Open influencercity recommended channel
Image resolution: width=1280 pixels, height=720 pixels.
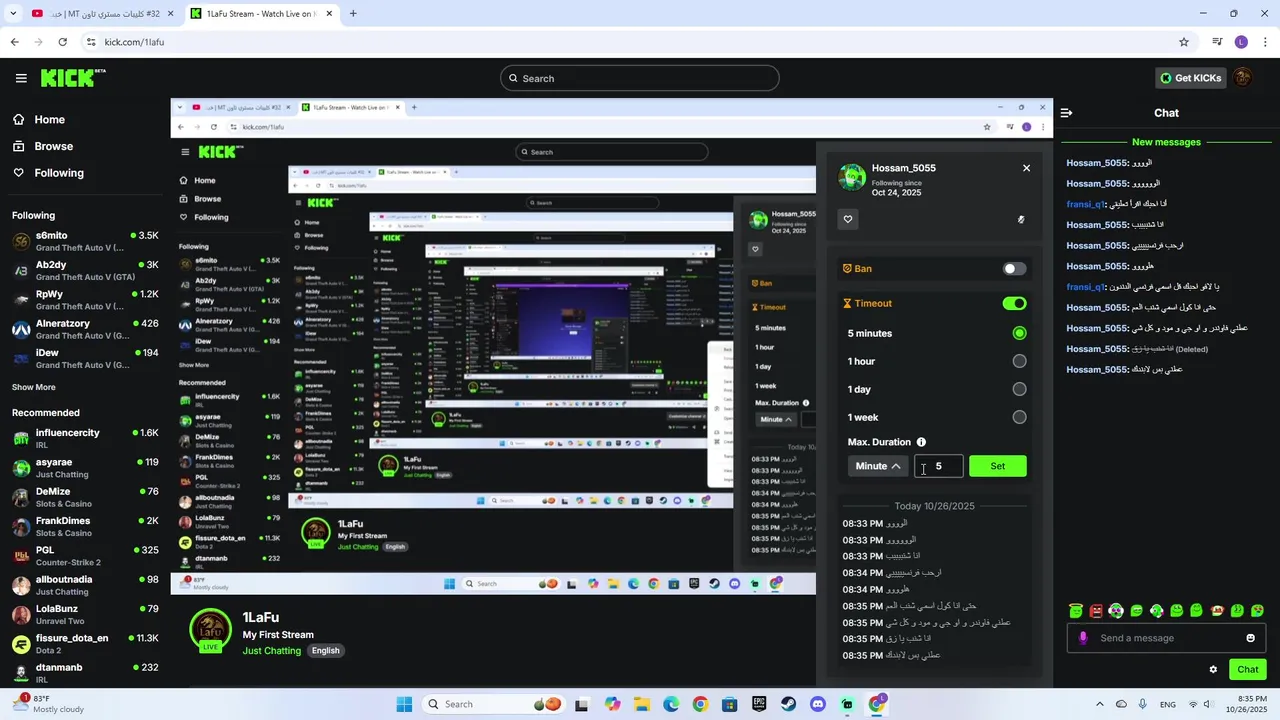[85, 438]
